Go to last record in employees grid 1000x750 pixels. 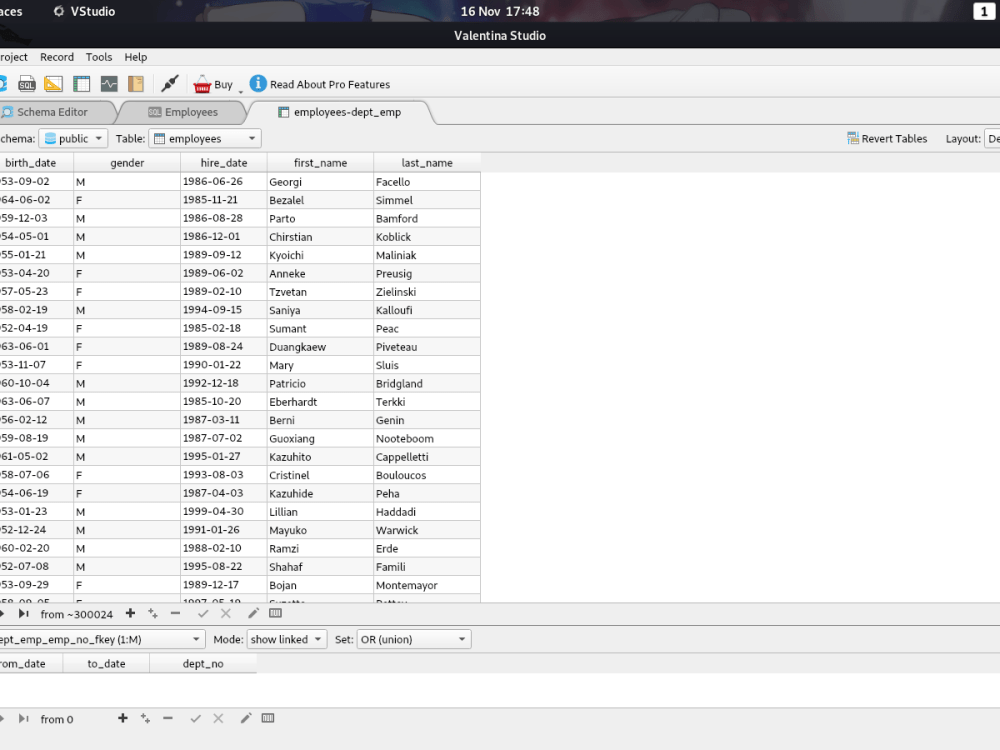tap(24, 614)
